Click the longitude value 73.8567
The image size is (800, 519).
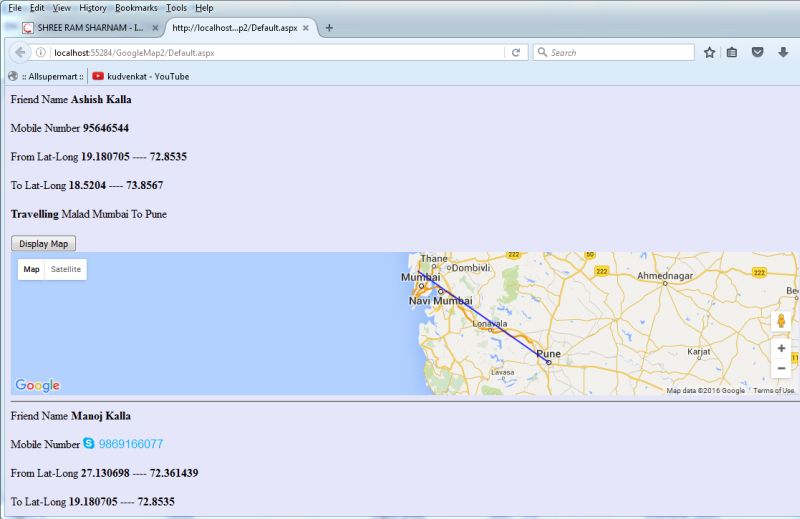[145, 185]
